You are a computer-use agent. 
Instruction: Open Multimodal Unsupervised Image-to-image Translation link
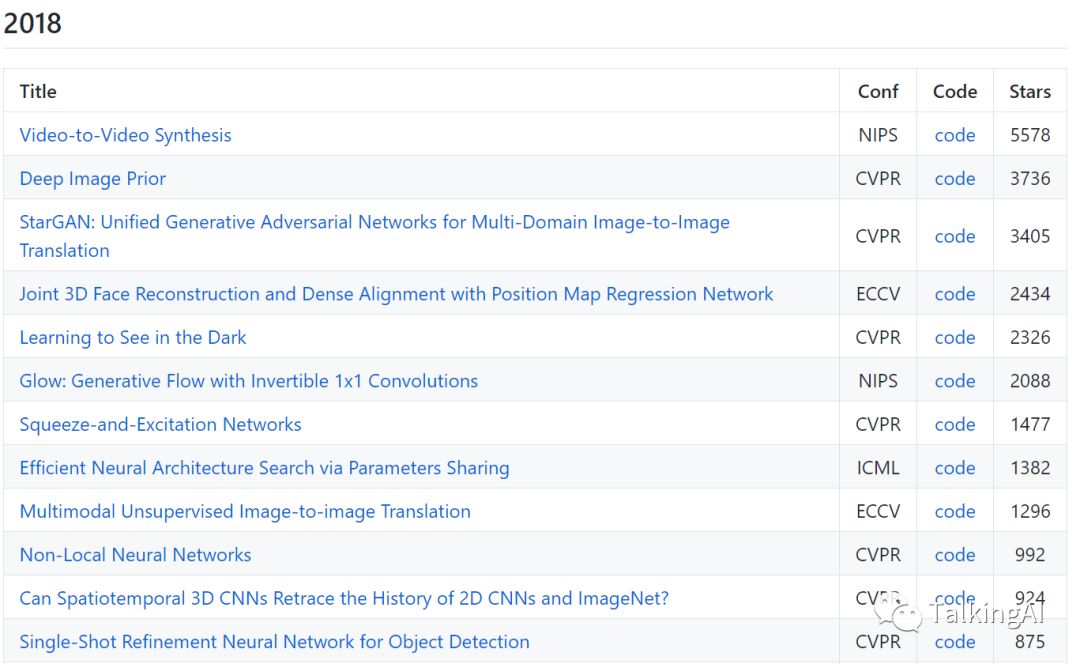[245, 512]
